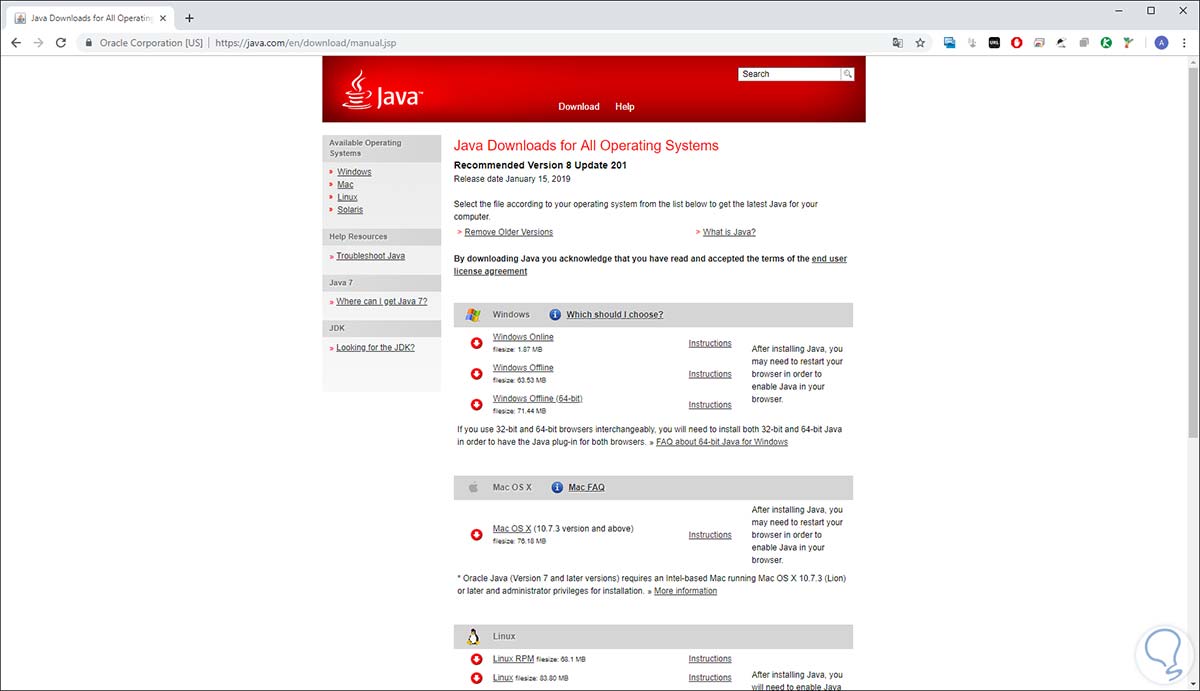Click the Java logo
This screenshot has height=691, width=1200.
(383, 90)
